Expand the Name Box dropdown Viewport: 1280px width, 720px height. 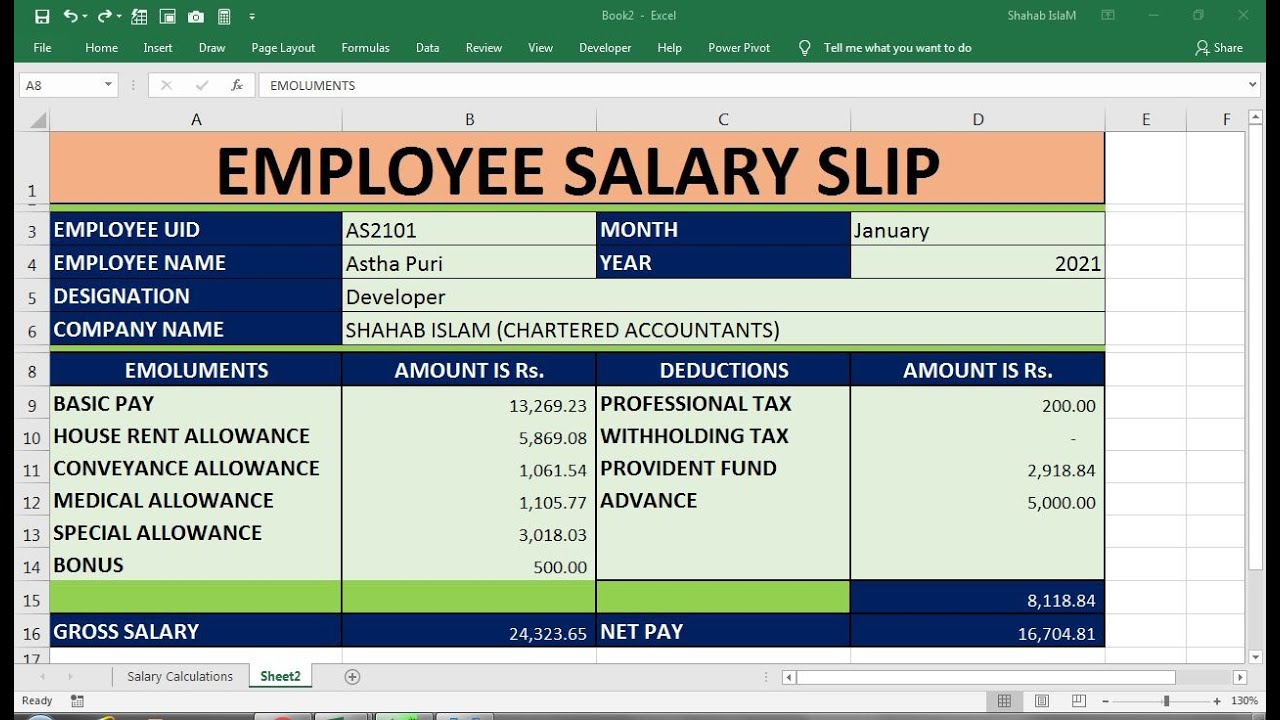coord(108,85)
